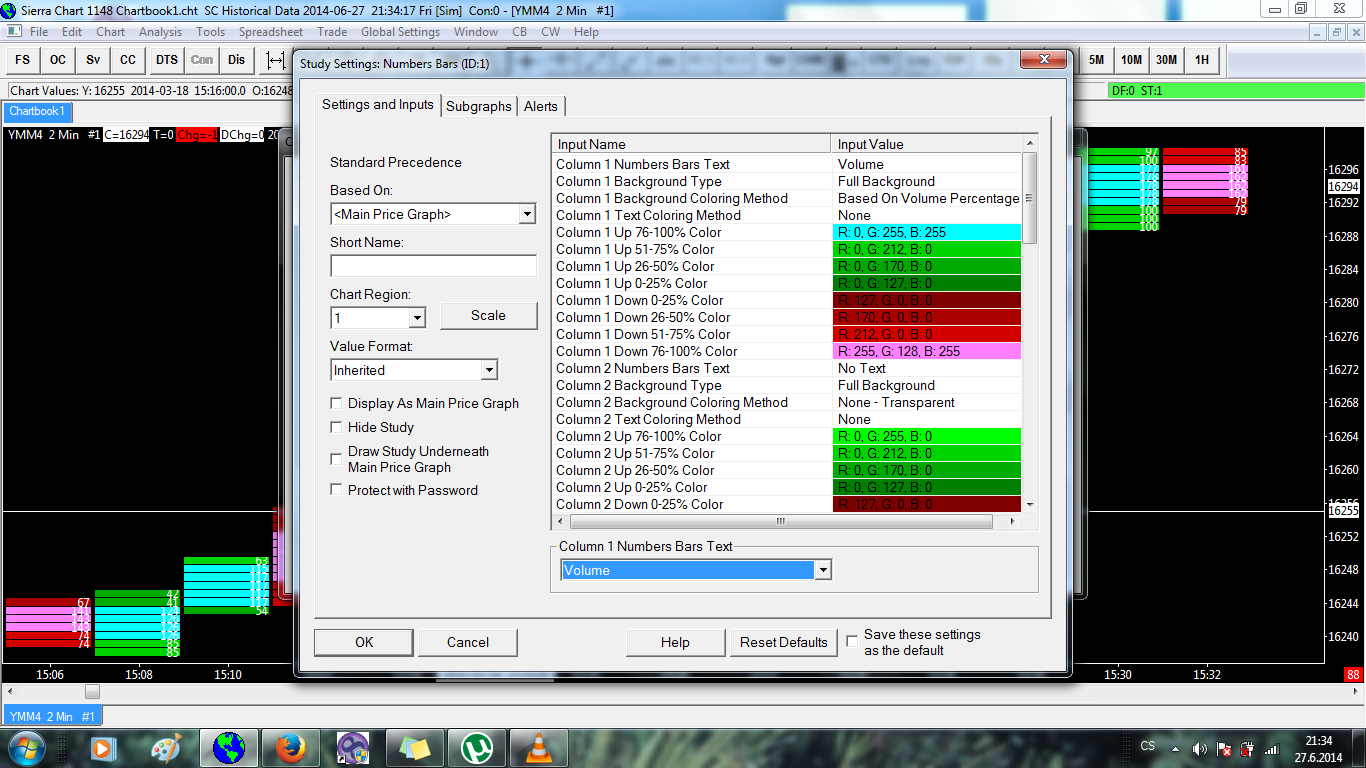Image resolution: width=1366 pixels, height=768 pixels.
Task: Select the Column 1 Background Coloring Method row
Action: click(x=788, y=198)
